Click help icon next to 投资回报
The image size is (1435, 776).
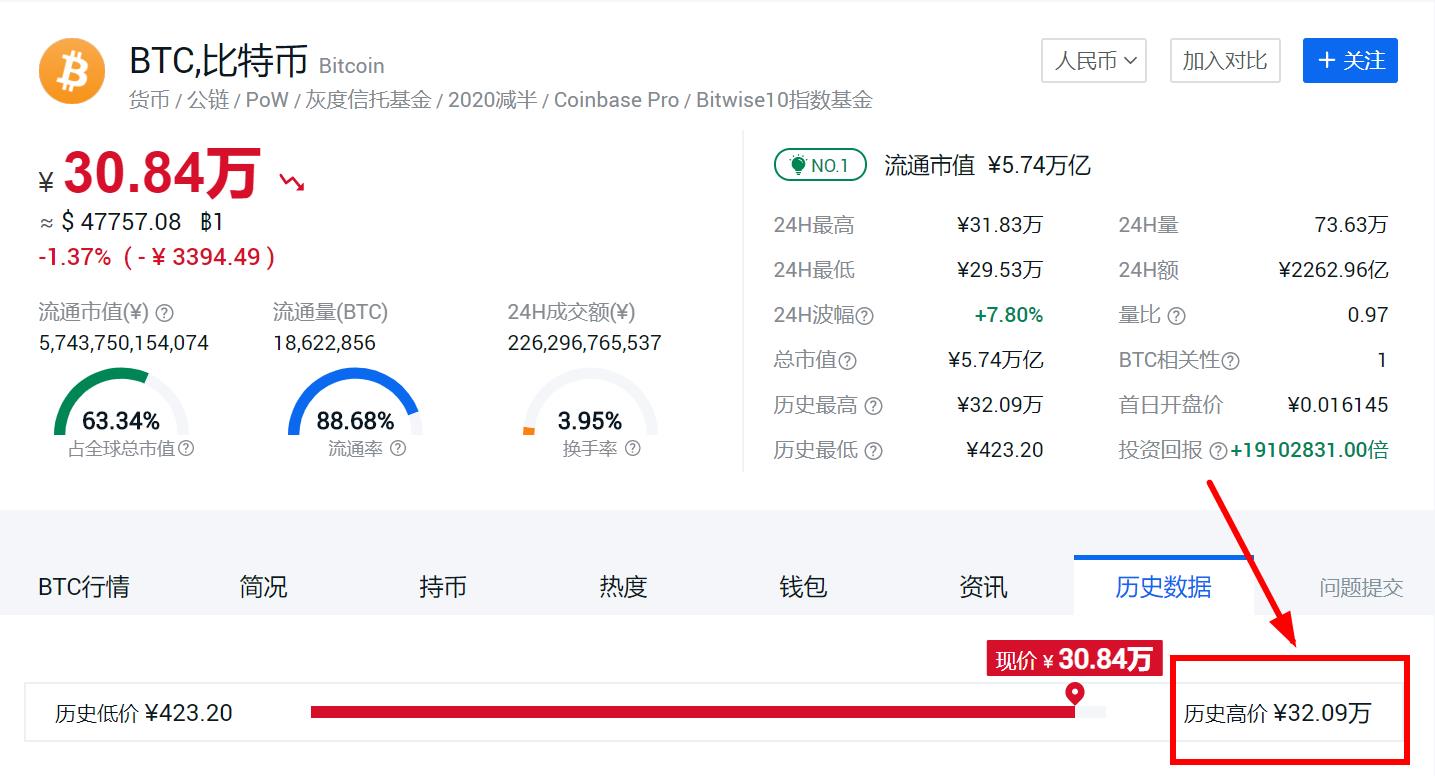(1218, 451)
